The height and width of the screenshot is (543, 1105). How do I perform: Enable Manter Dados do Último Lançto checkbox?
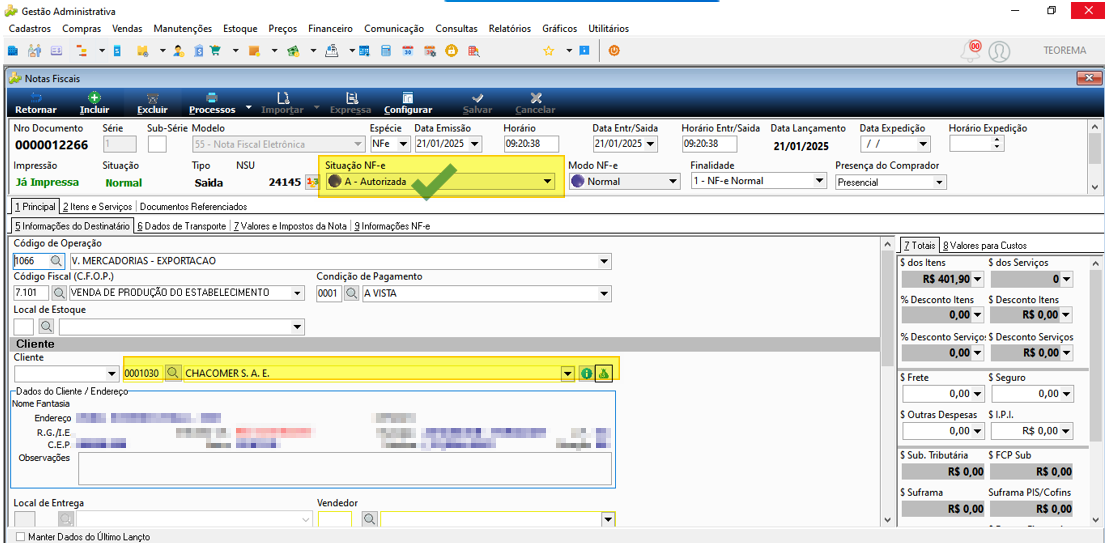pyautogui.click(x=20, y=537)
